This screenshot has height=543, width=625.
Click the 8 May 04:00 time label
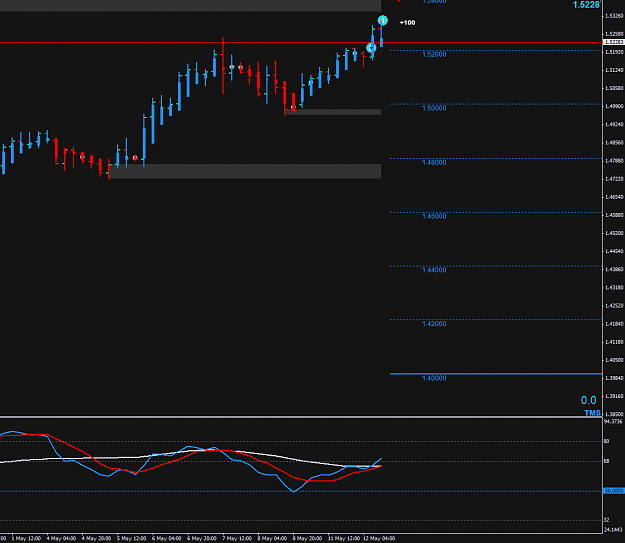tap(272, 539)
